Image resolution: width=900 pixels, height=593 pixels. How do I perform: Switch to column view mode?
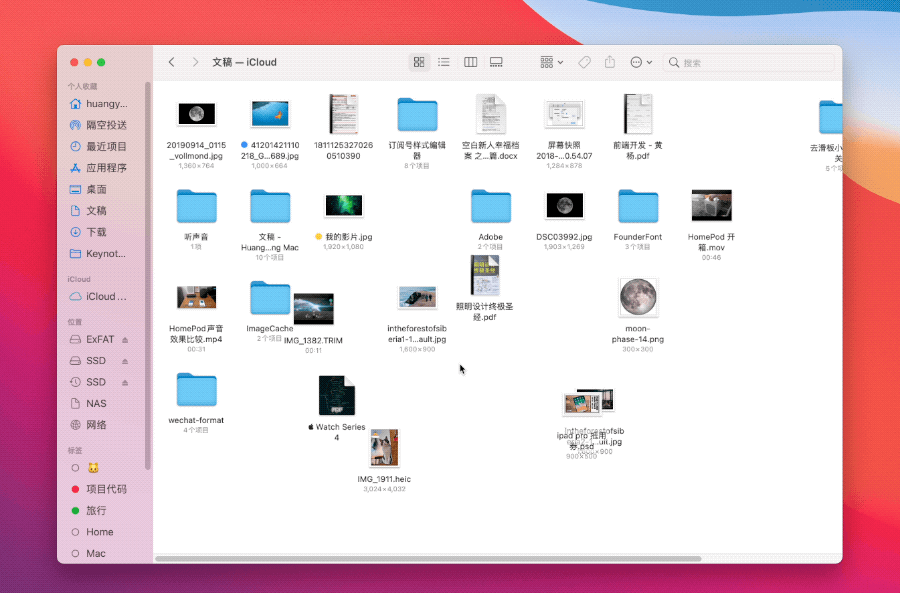pos(470,62)
